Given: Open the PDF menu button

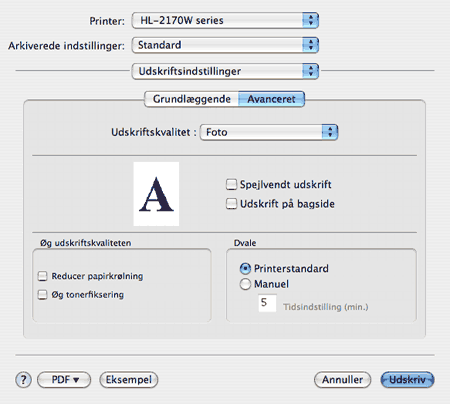Looking at the screenshot, I should [x=64, y=380].
